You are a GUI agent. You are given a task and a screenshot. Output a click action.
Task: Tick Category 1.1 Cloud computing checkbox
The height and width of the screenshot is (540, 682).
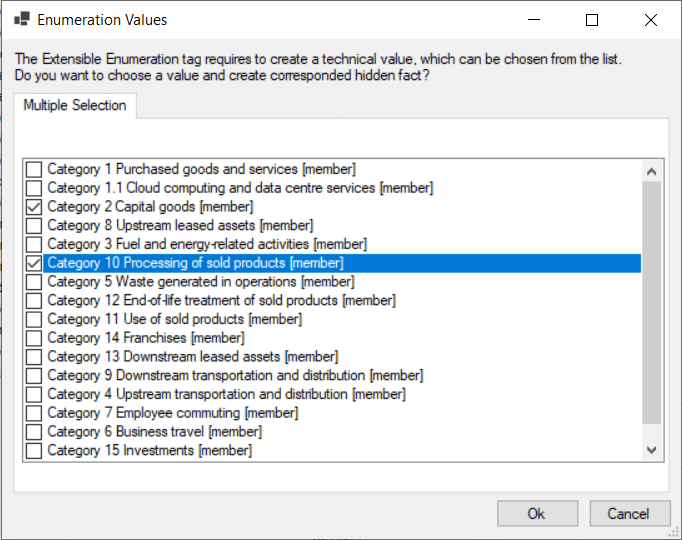pos(34,188)
